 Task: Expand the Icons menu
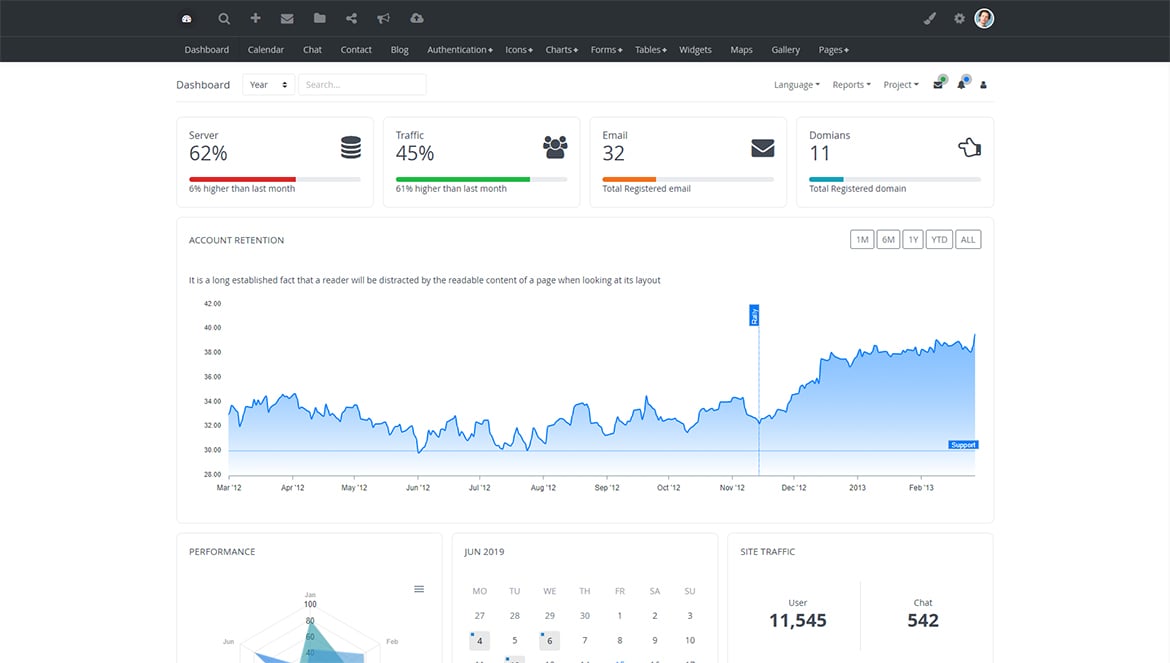519,50
